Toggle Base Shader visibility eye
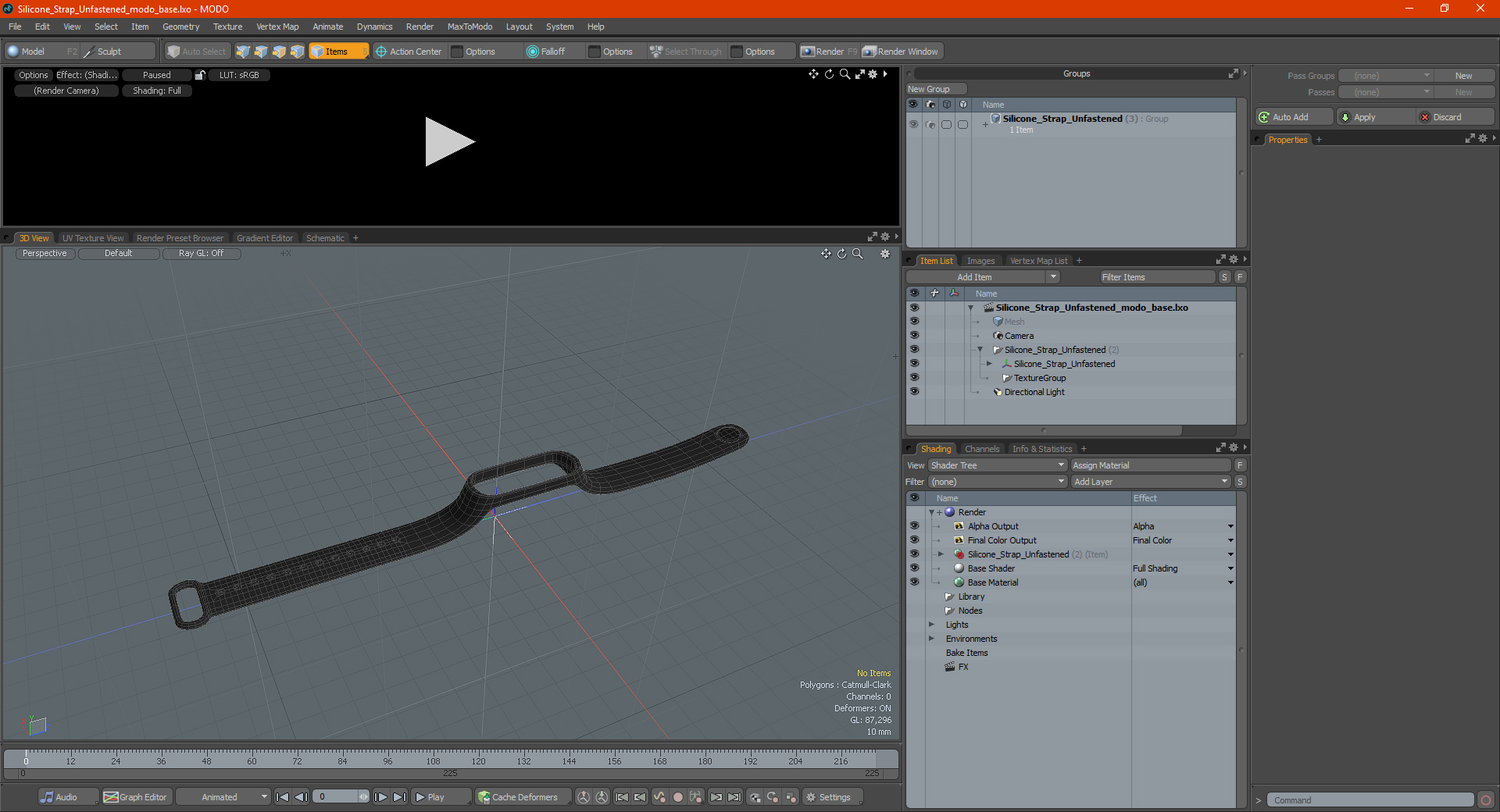The image size is (1500, 812). pyautogui.click(x=914, y=568)
